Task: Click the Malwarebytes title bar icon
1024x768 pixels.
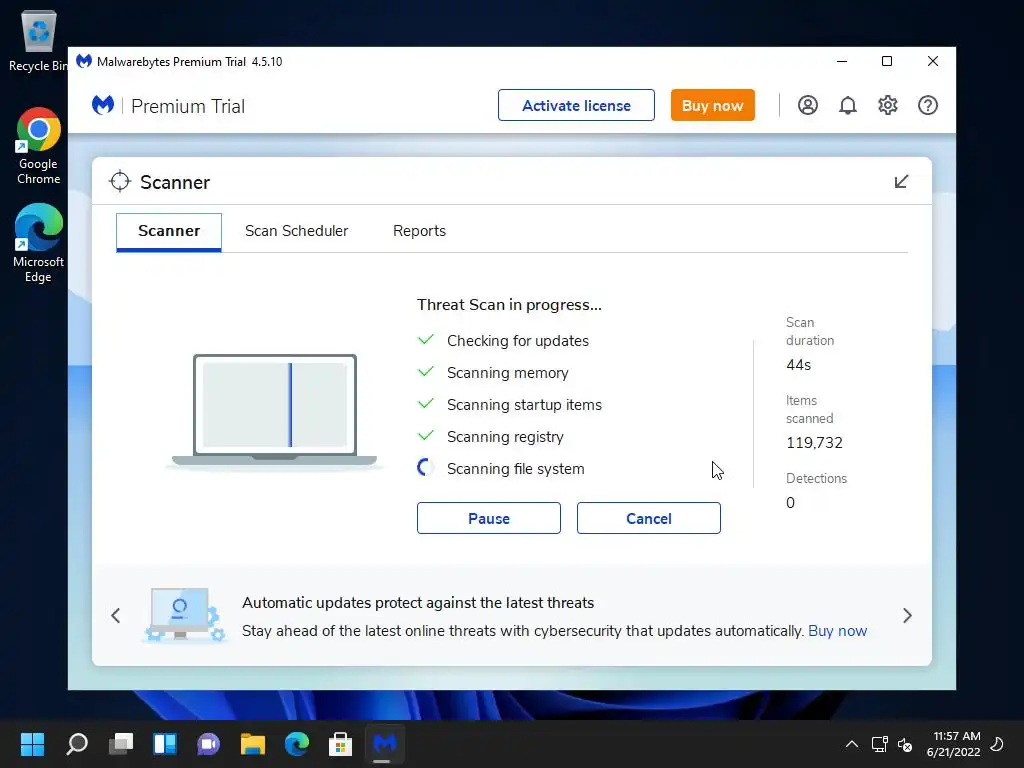Action: tap(84, 61)
